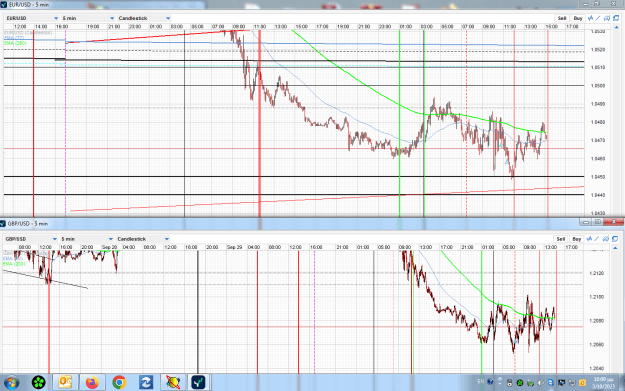Select line drawing tool in EUR/USD toolbar
This screenshot has width=625, height=391.
pos(598,18)
